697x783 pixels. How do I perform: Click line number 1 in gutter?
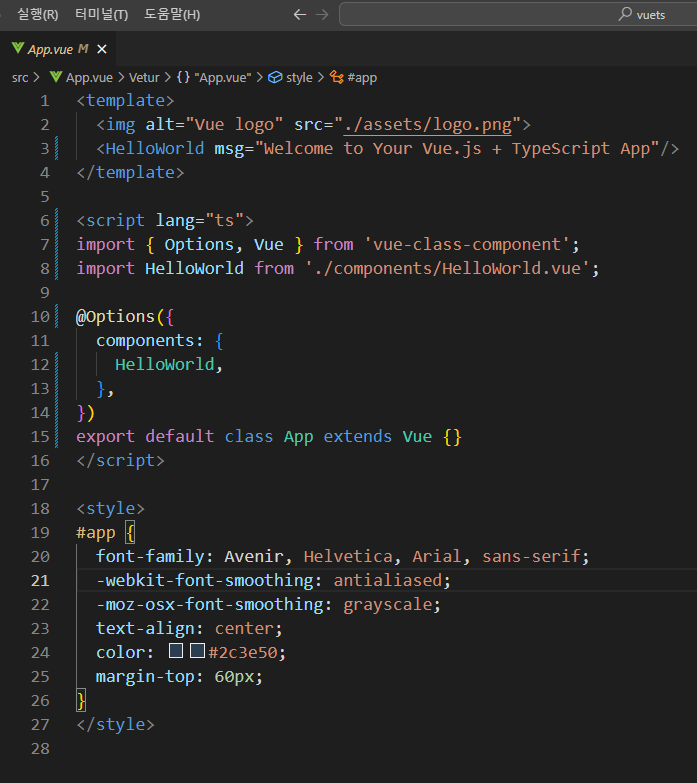[44, 101]
